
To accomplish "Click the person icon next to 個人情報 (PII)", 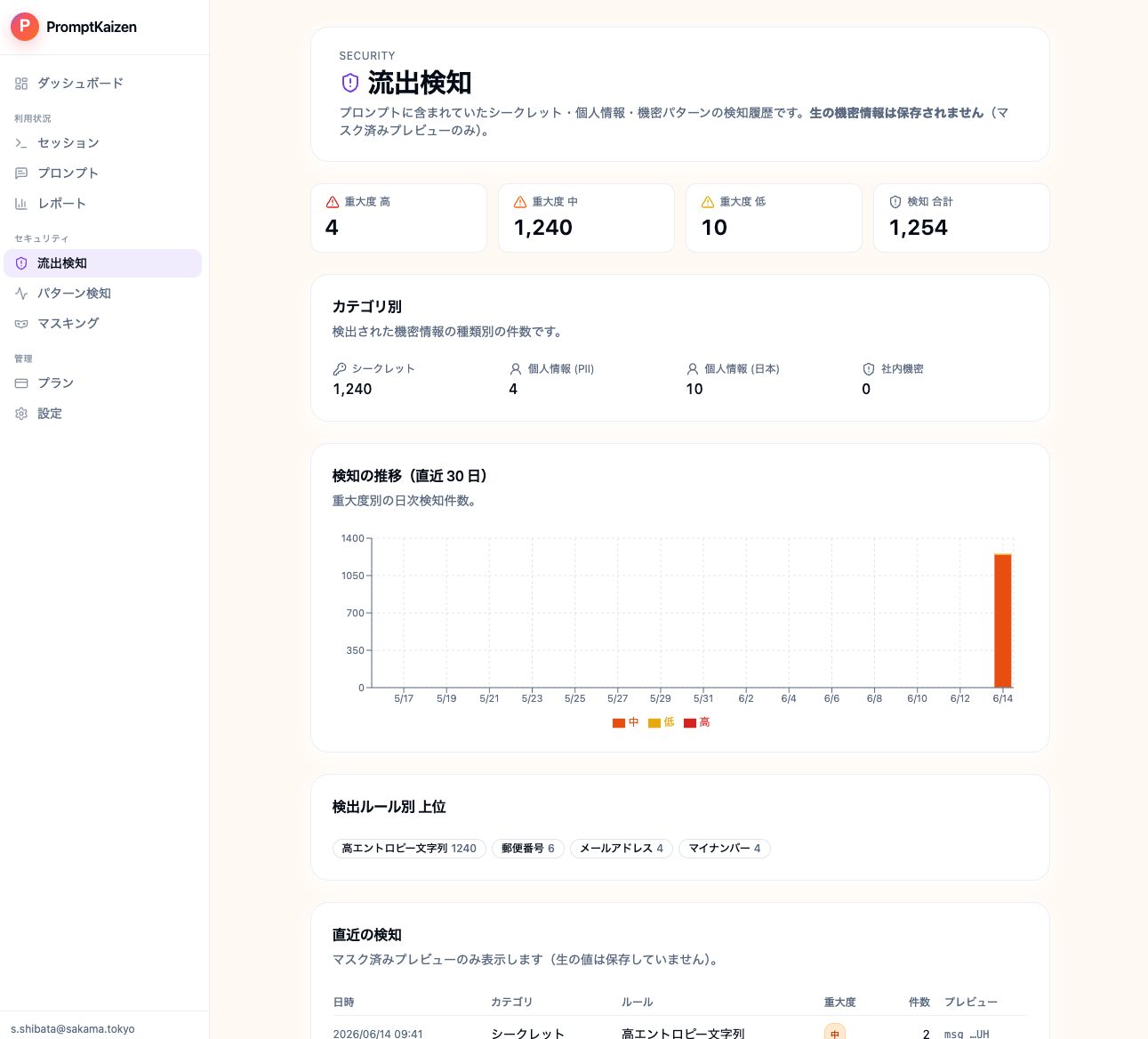I will point(516,368).
